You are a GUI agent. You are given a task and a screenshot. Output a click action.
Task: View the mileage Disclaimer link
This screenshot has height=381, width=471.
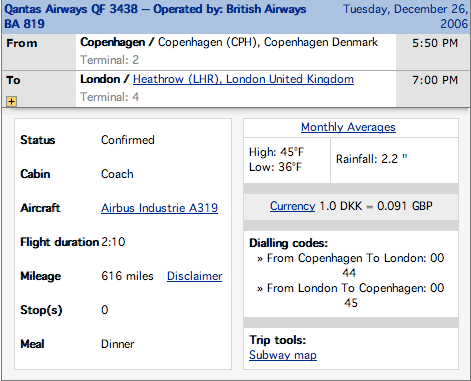195,276
